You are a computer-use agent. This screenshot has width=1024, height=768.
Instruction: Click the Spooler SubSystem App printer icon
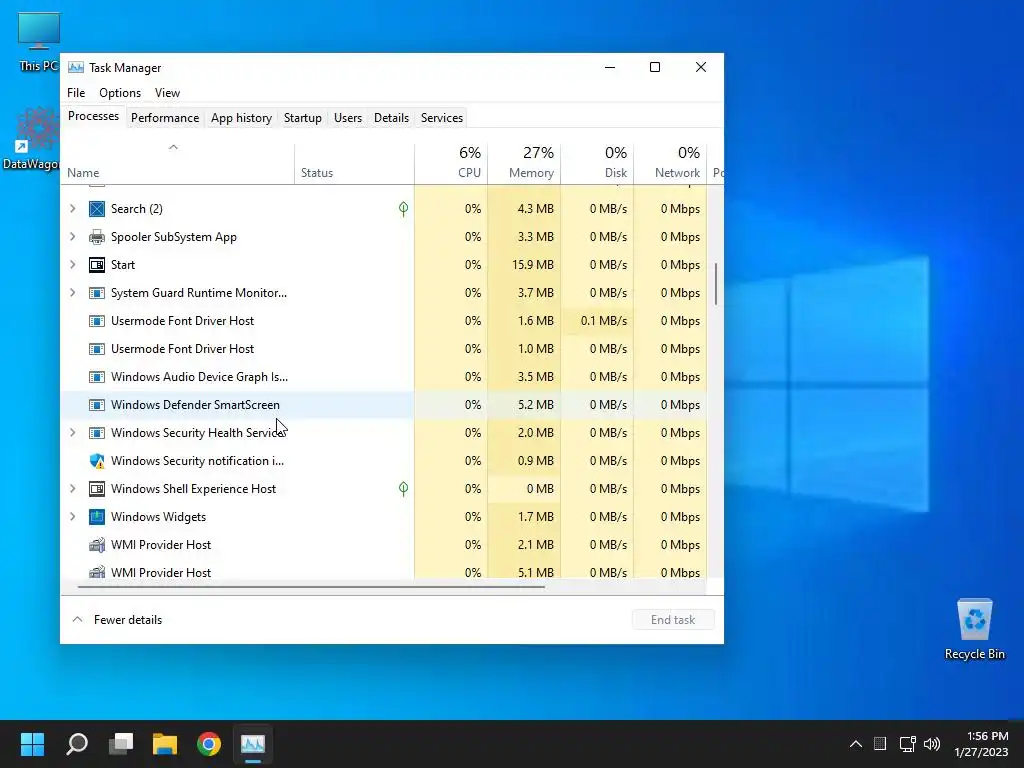pyautogui.click(x=97, y=237)
